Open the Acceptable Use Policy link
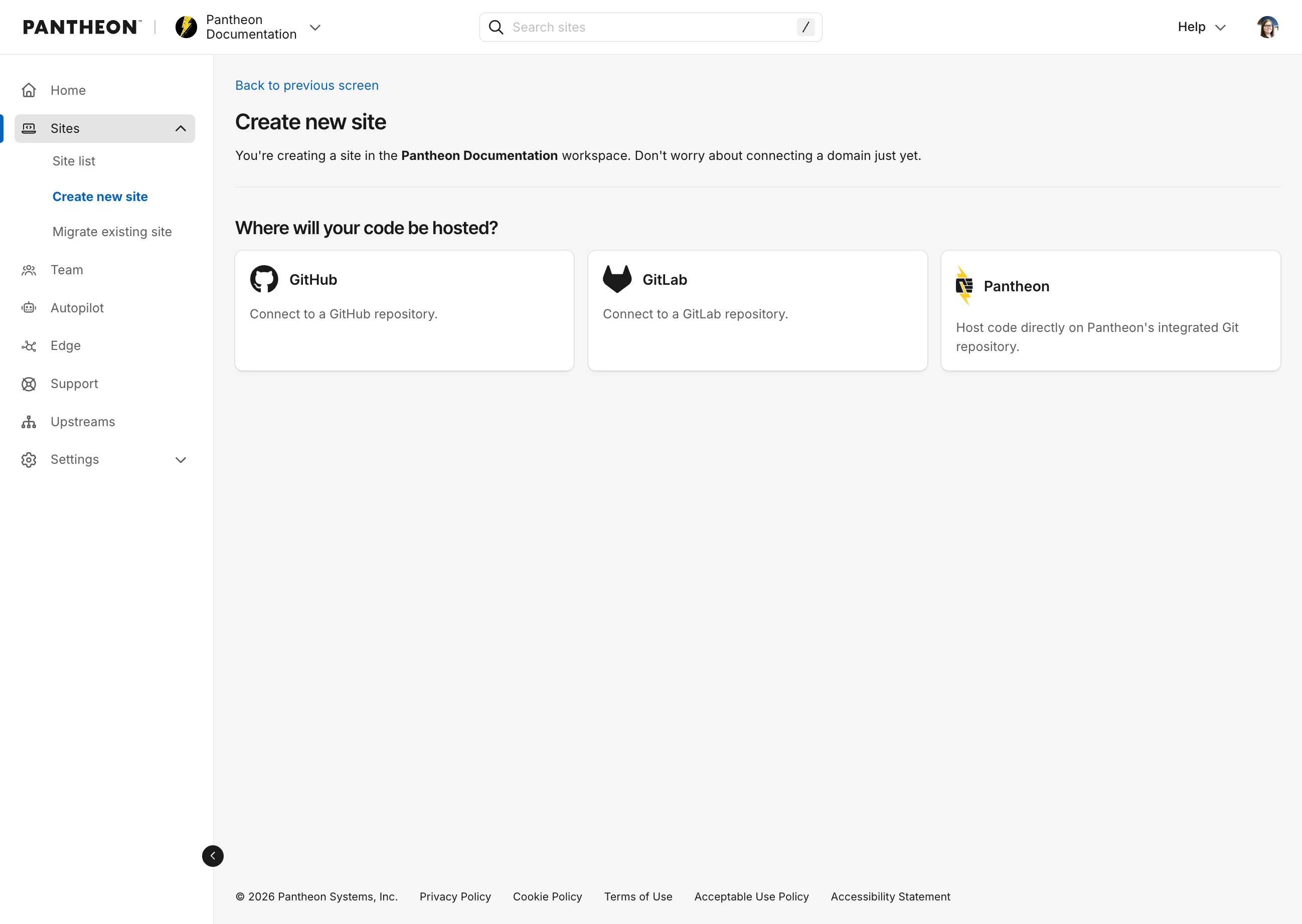The width and height of the screenshot is (1302, 924). pos(751,897)
